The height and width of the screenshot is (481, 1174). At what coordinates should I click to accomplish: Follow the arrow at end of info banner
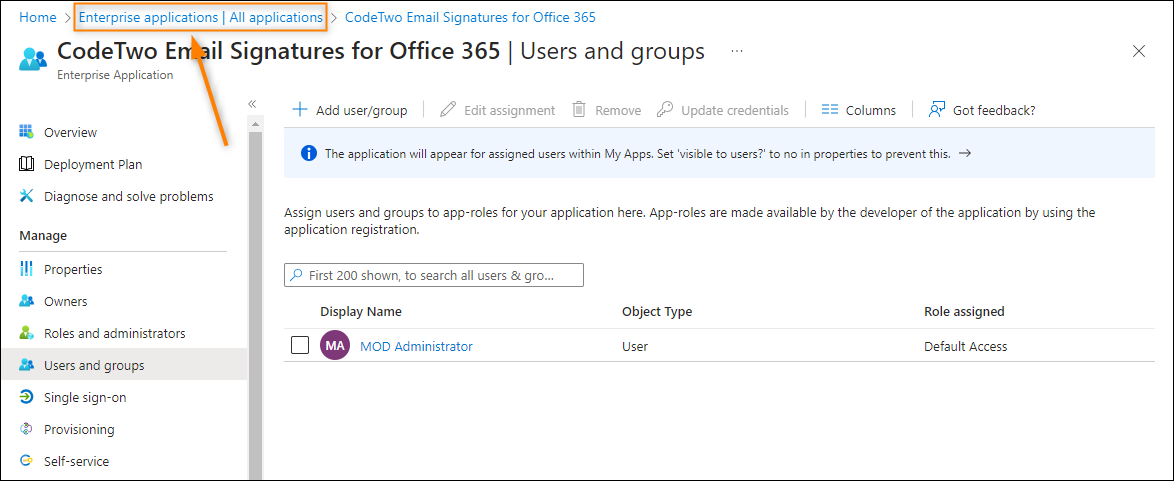coord(965,153)
